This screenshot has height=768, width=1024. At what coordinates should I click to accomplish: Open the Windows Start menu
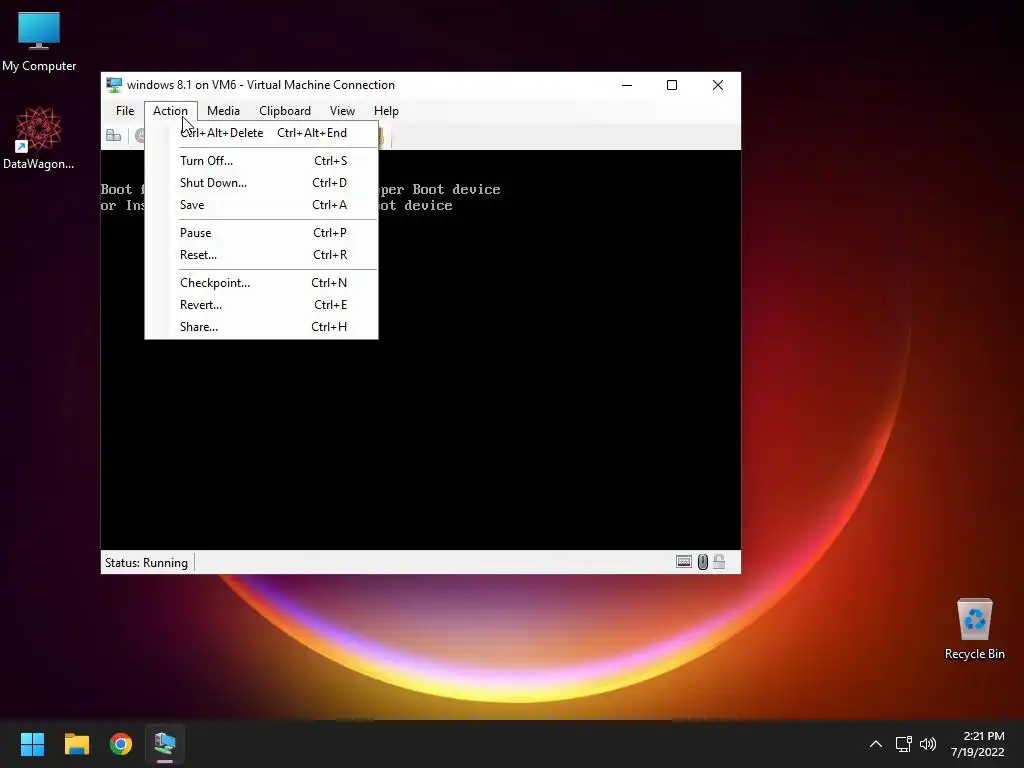(32, 744)
